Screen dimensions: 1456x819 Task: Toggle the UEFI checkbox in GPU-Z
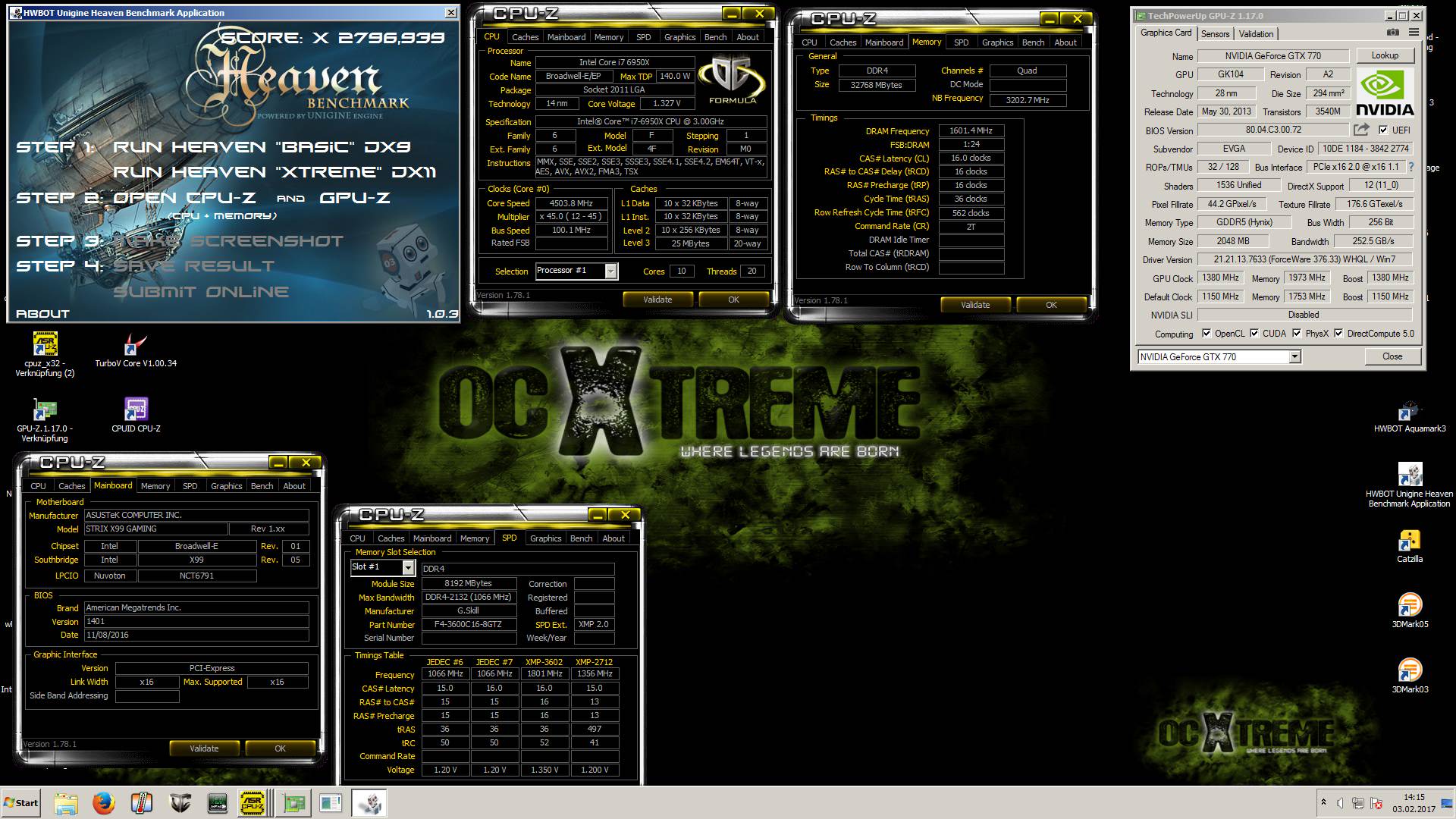[x=1383, y=130]
